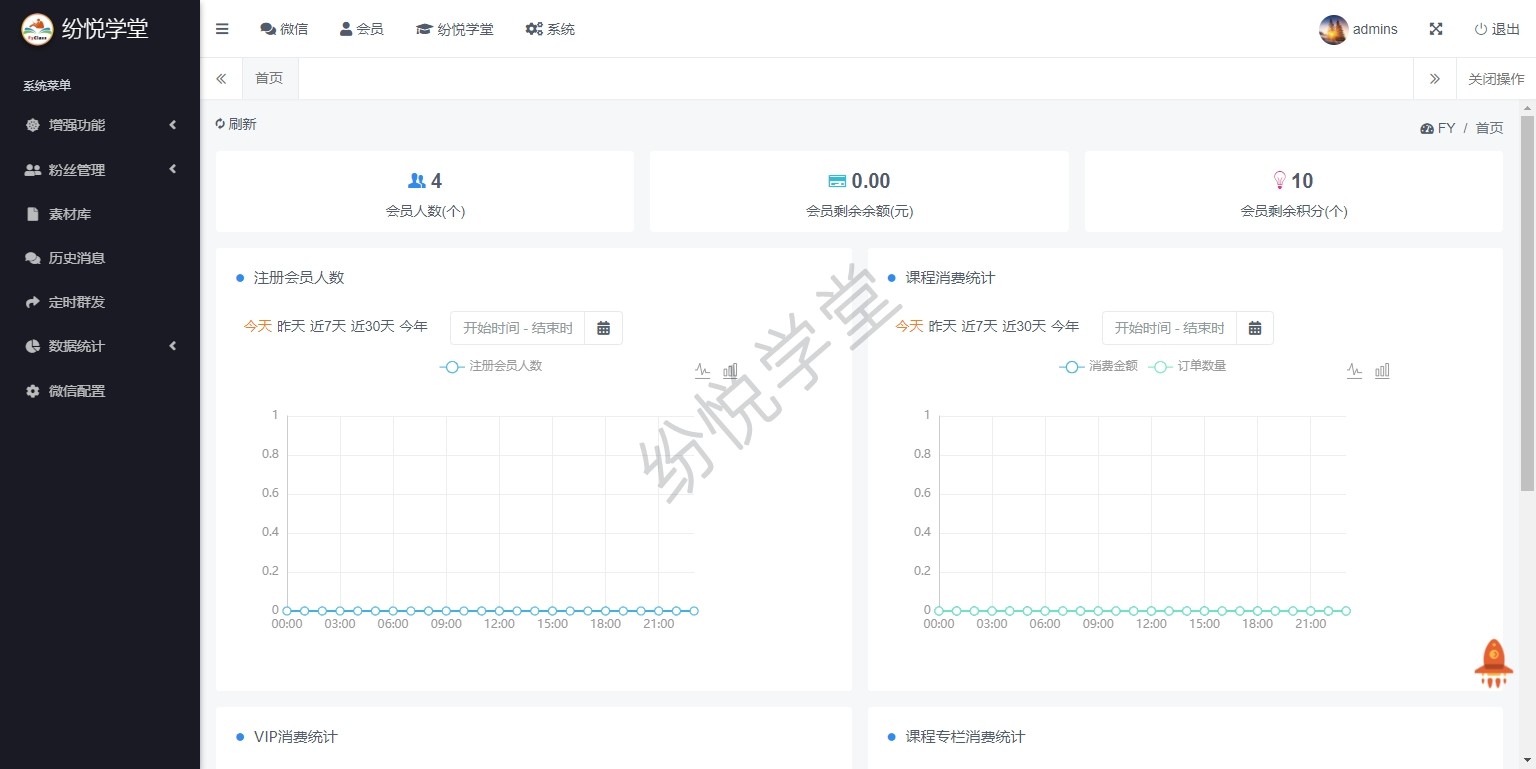1536x769 pixels.
Task: Toggle 注册会员人数 legend series visibility
Action: (x=491, y=366)
